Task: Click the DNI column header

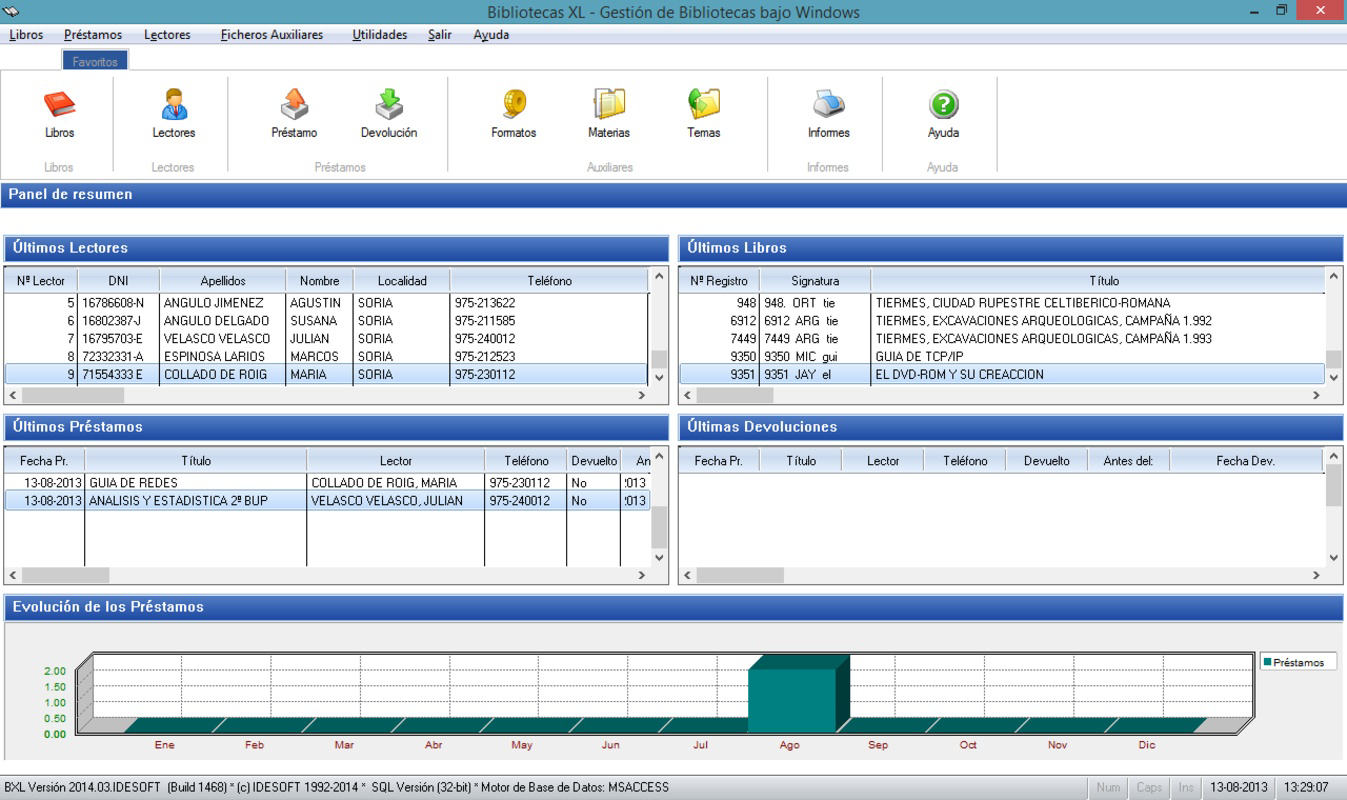Action: (118, 281)
